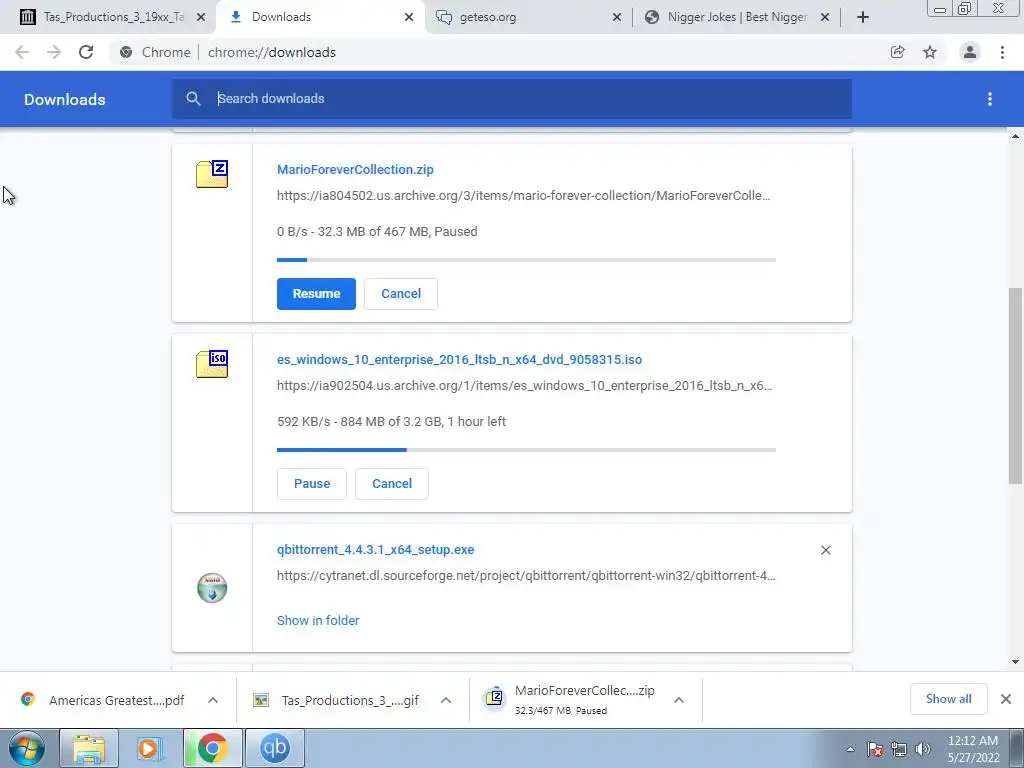1024x768 pixels.
Task: Close the geteso.org tab
Action: (x=616, y=17)
